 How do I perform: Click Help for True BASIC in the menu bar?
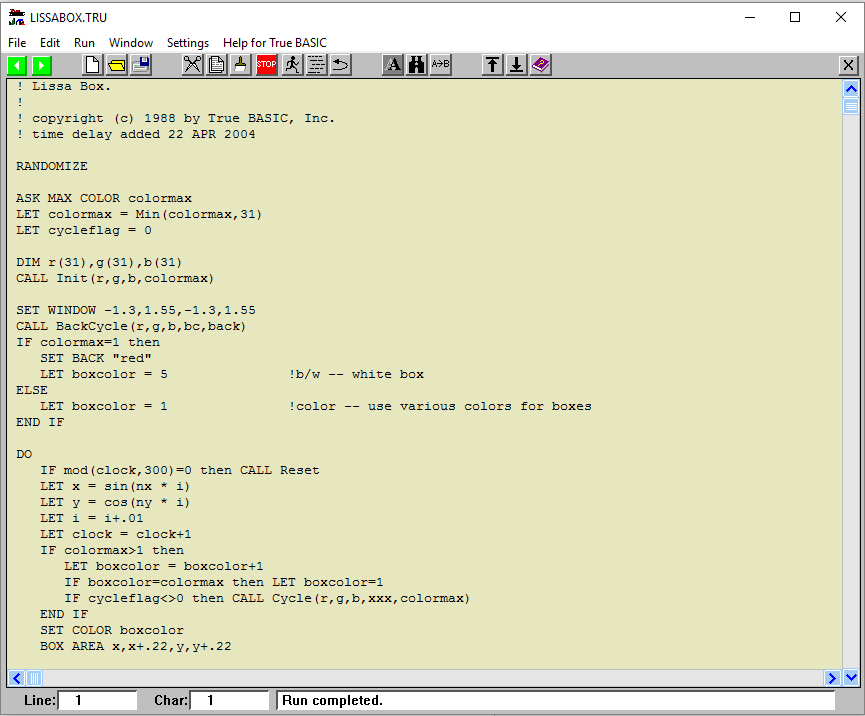pos(275,42)
